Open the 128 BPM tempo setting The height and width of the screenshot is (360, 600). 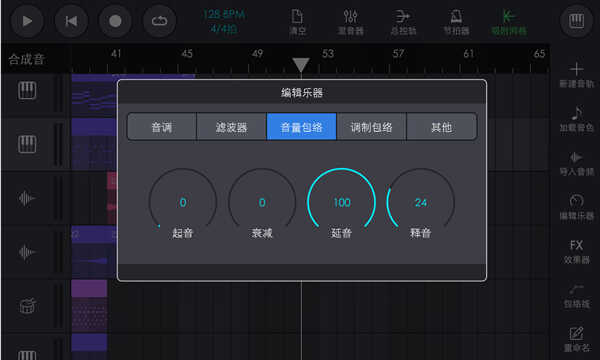coord(224,15)
